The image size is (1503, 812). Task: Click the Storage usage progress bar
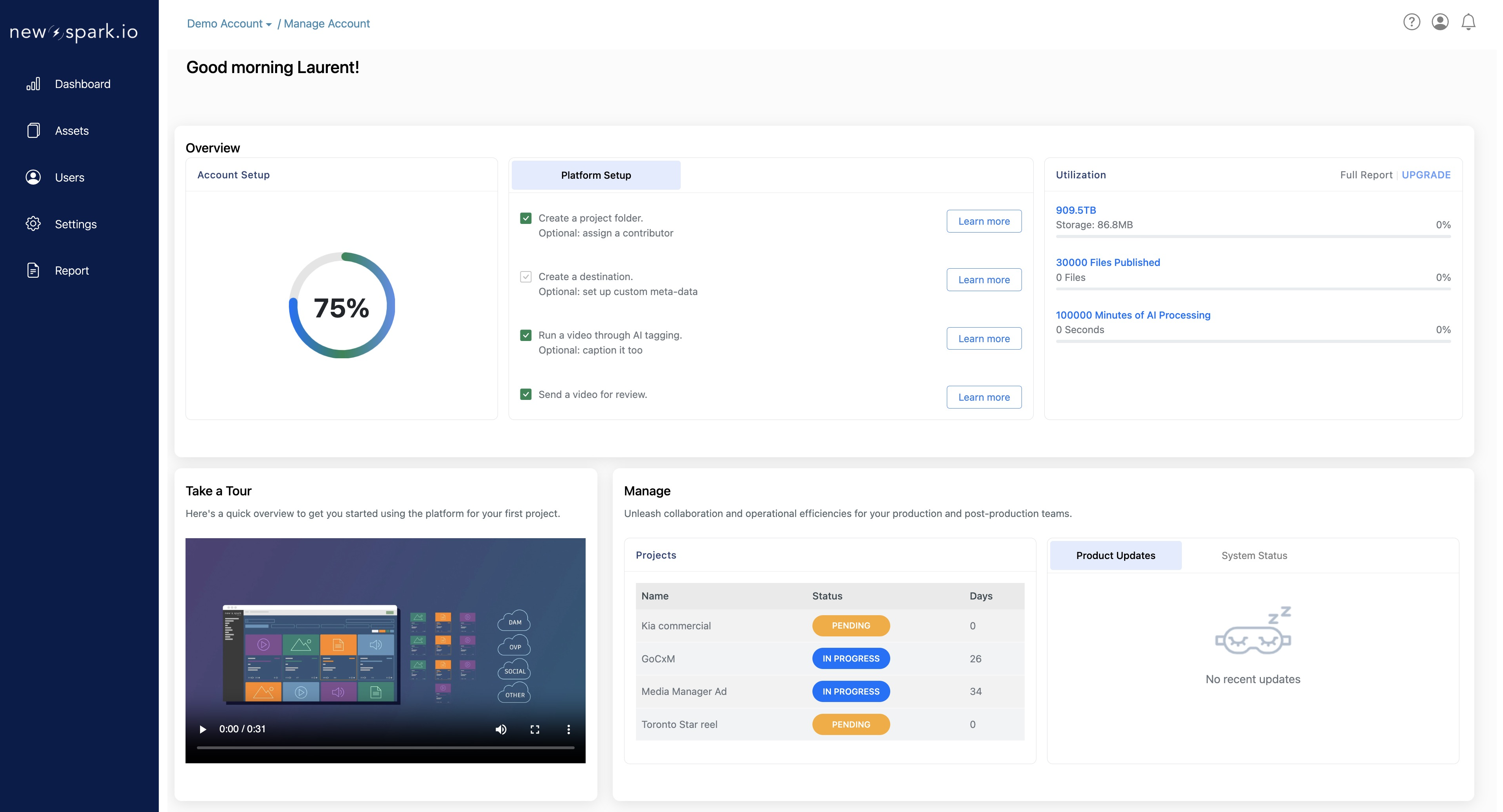(x=1253, y=237)
